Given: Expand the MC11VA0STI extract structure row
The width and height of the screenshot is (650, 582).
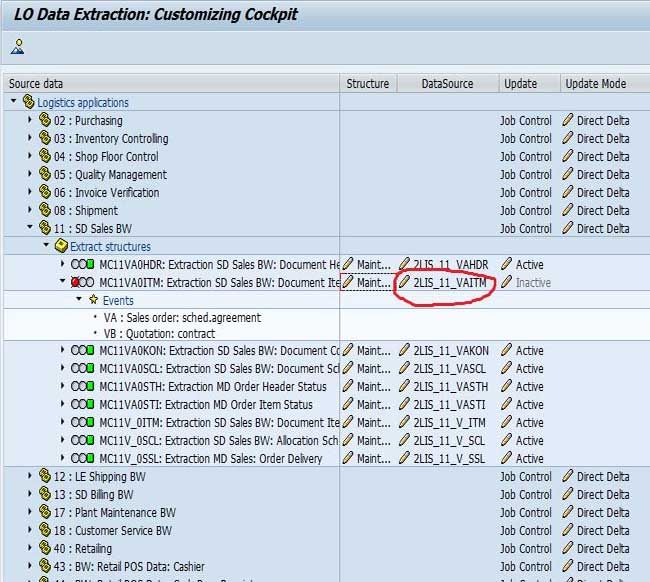Looking at the screenshot, I should [62, 404].
